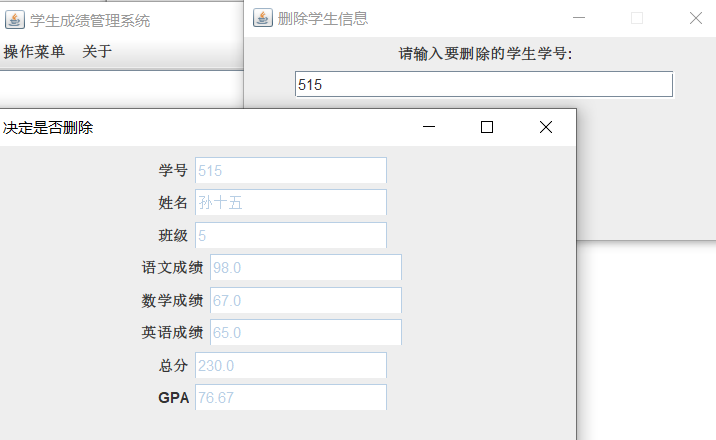This screenshot has width=716, height=440.
Task: Click the 姓名 field showing 孙十五
Action: (x=291, y=203)
